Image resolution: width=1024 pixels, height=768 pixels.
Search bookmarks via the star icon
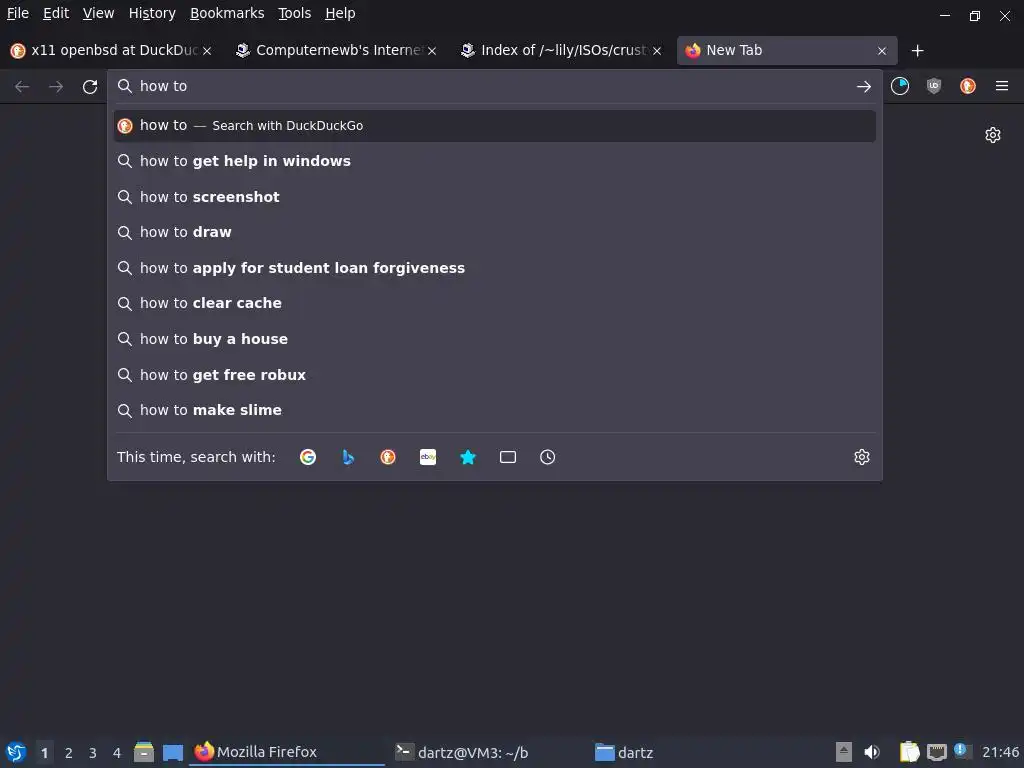click(x=468, y=457)
